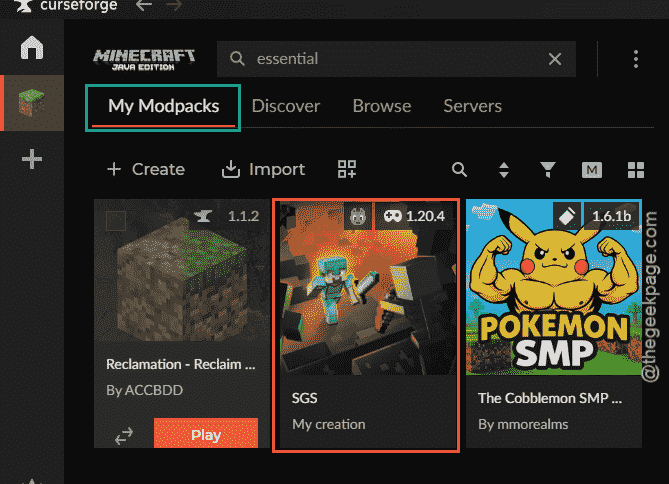This screenshot has height=484, width=669.
Task: Click the magnifier icon in search bar
Action: click(x=237, y=58)
